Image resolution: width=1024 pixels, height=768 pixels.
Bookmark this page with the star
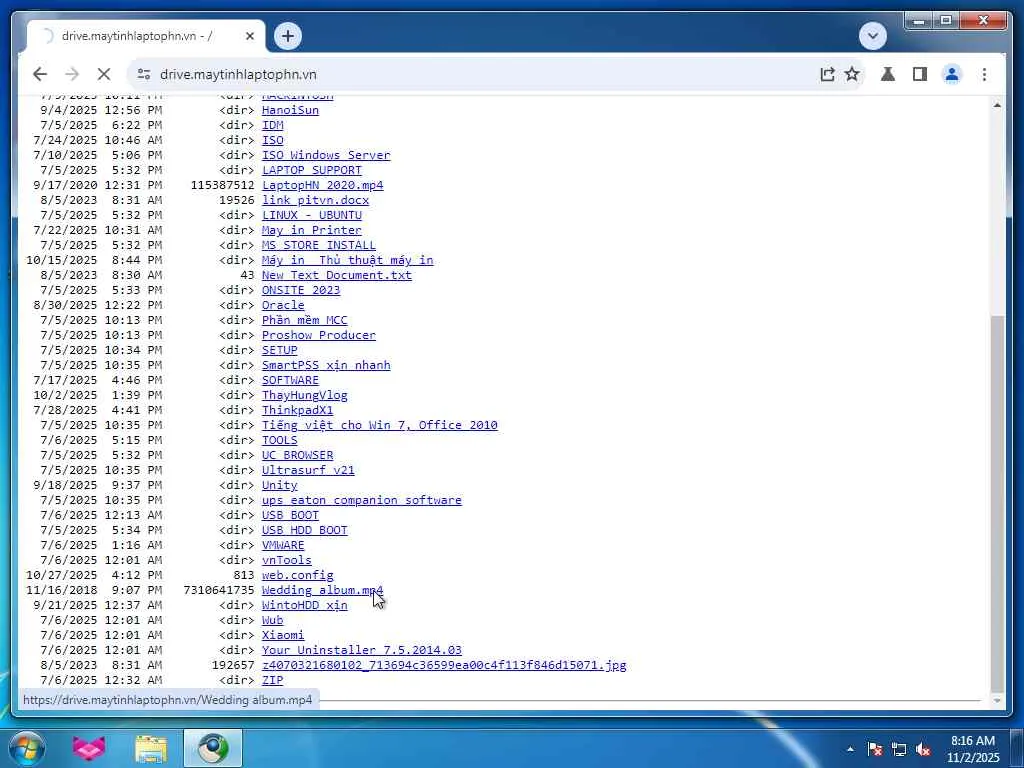pos(852,74)
